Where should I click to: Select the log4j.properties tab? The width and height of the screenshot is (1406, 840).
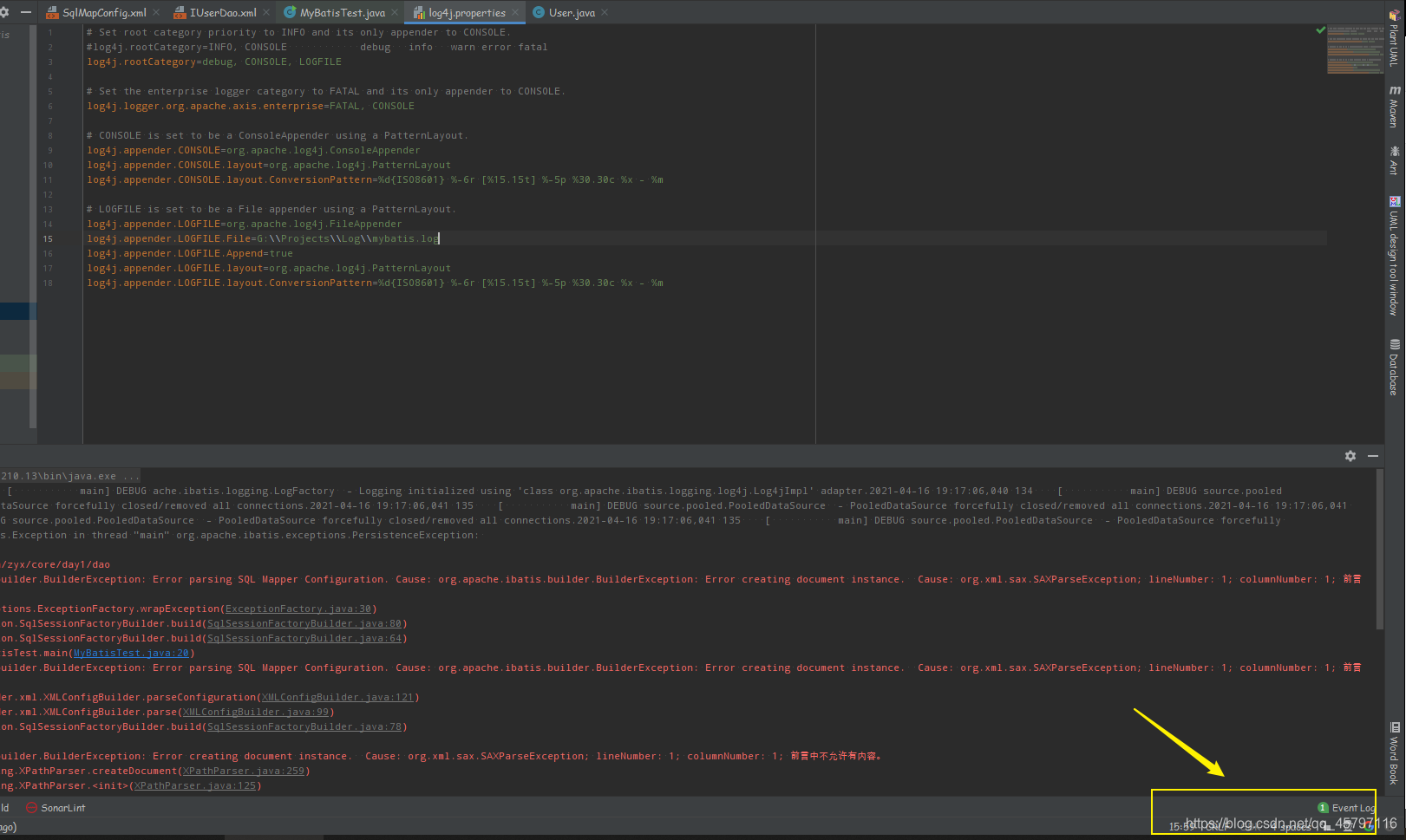click(x=467, y=13)
